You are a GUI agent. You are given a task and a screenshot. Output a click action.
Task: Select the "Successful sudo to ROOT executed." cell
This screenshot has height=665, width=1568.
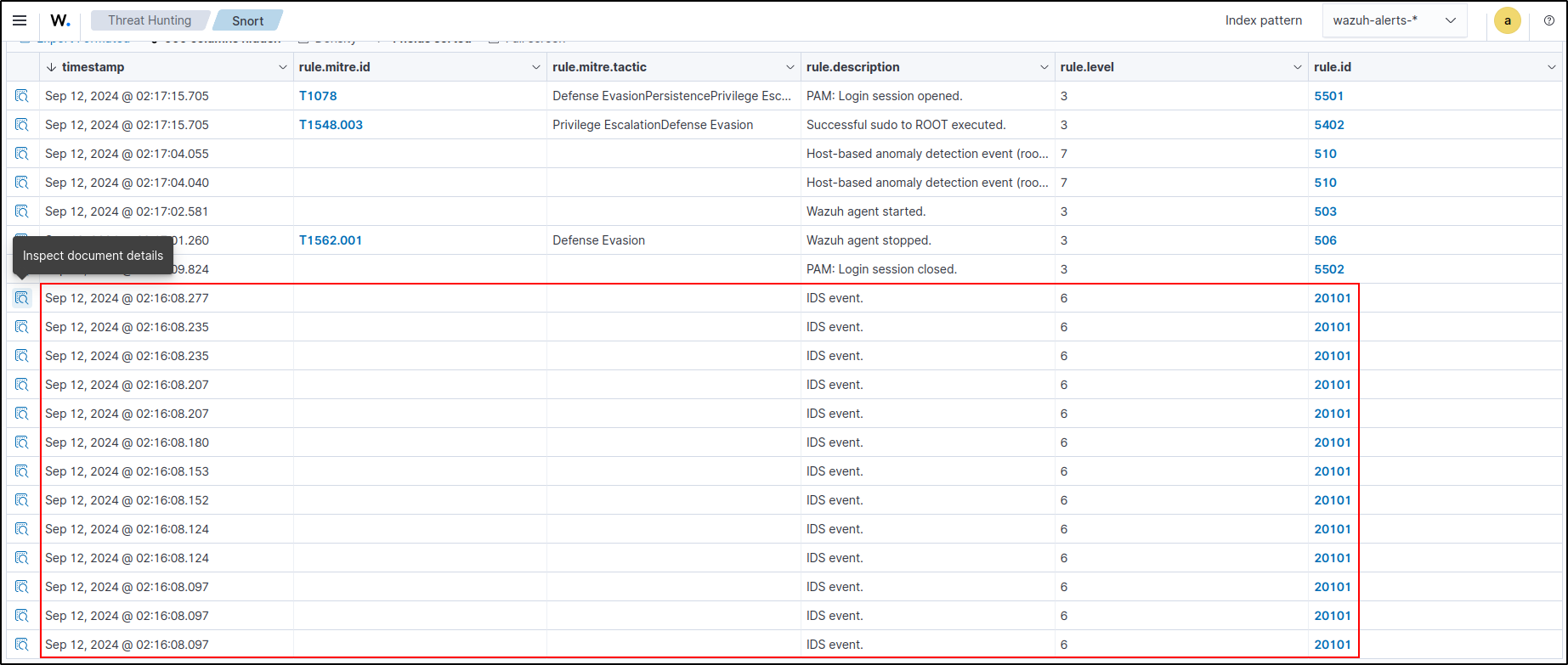click(927, 125)
